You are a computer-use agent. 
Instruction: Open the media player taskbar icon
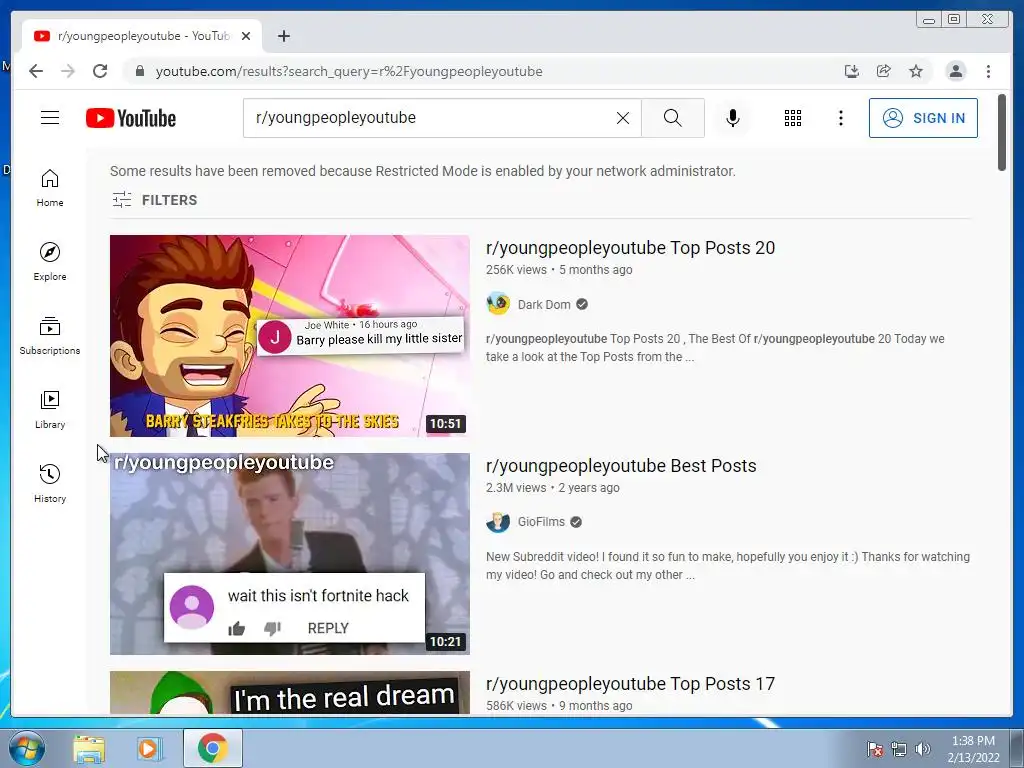point(149,748)
